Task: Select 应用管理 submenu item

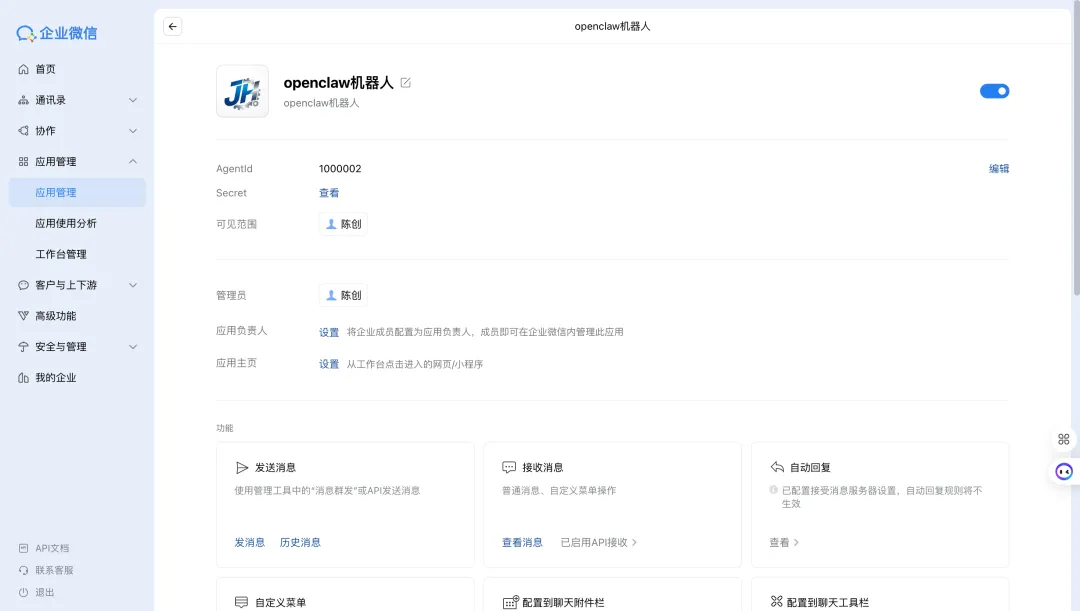Action: click(x=77, y=192)
